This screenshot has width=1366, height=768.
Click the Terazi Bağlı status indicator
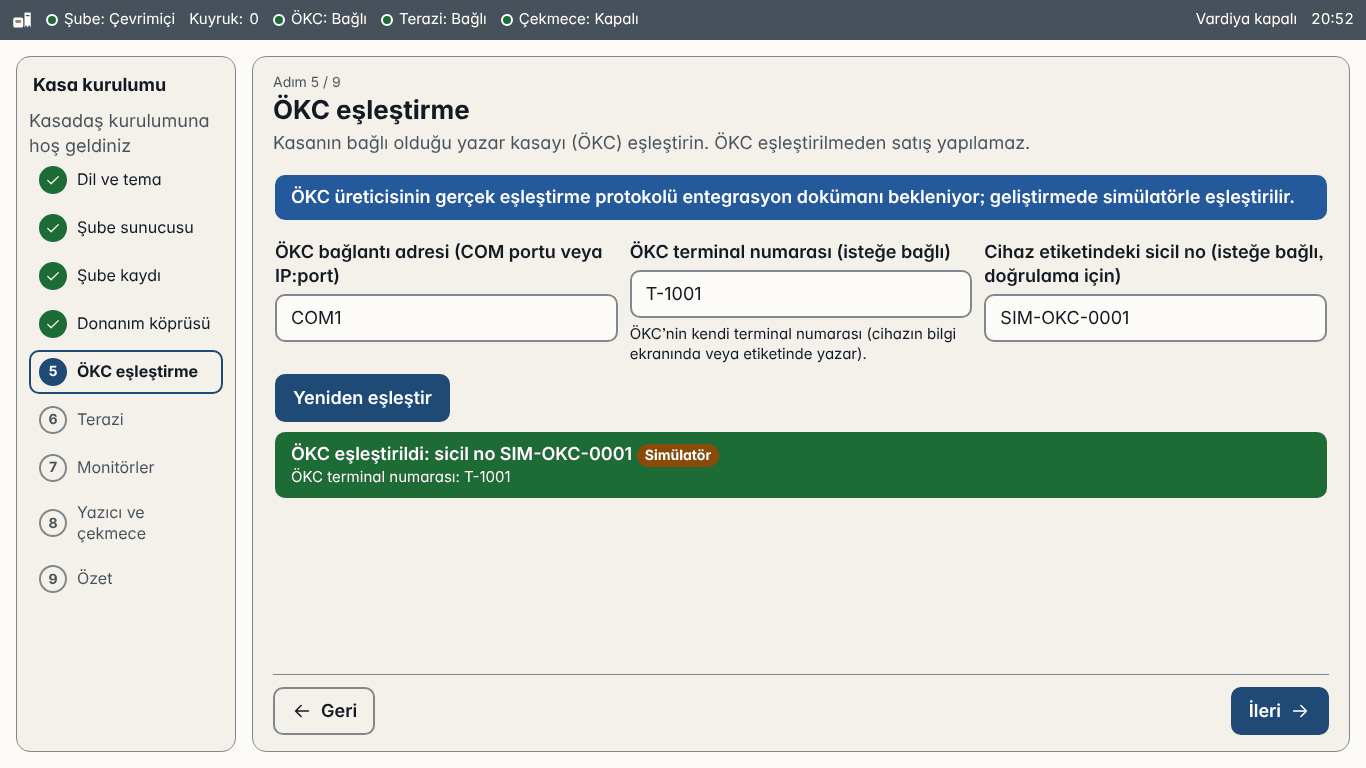click(x=434, y=19)
